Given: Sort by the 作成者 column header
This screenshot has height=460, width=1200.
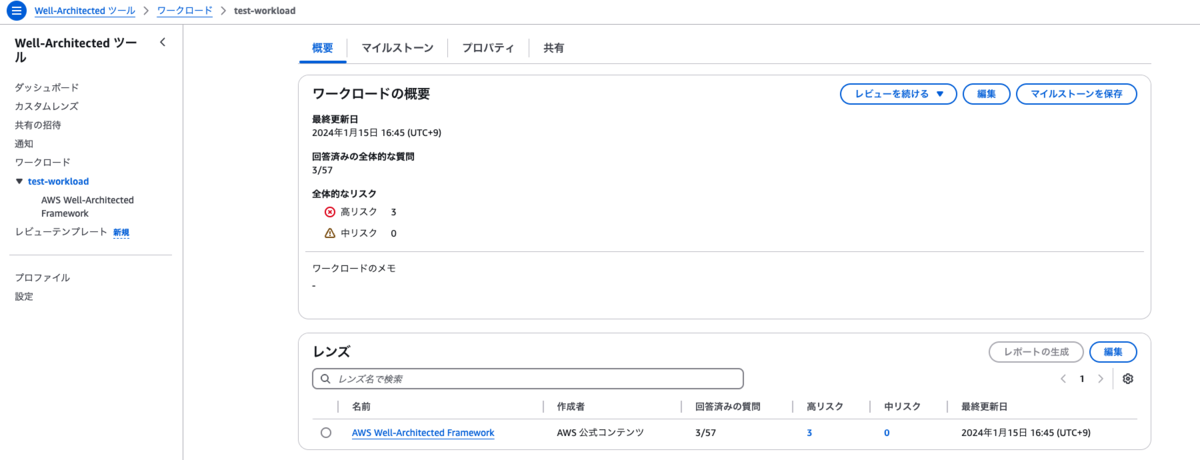Looking at the screenshot, I should coord(571,407).
